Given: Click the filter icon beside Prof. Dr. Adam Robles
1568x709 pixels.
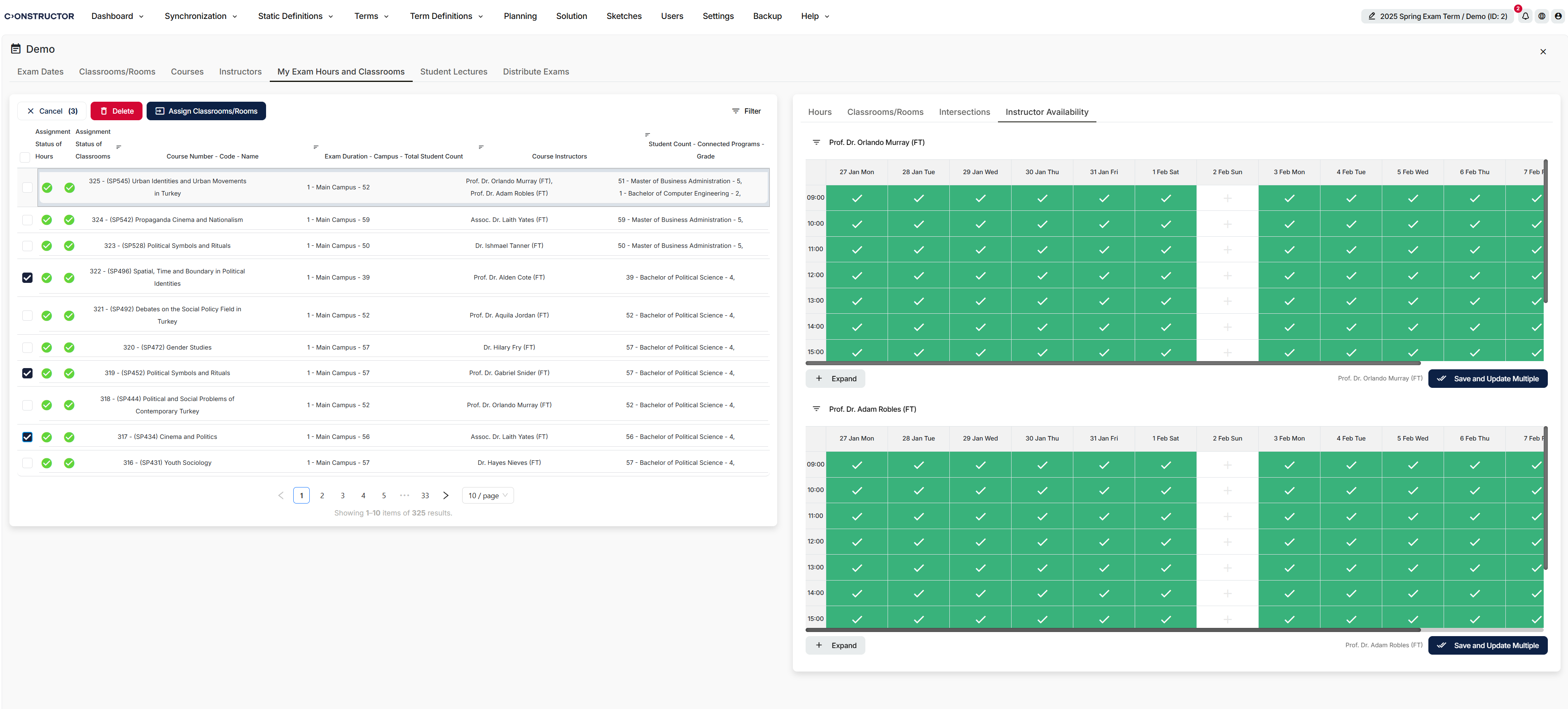Looking at the screenshot, I should coord(816,409).
